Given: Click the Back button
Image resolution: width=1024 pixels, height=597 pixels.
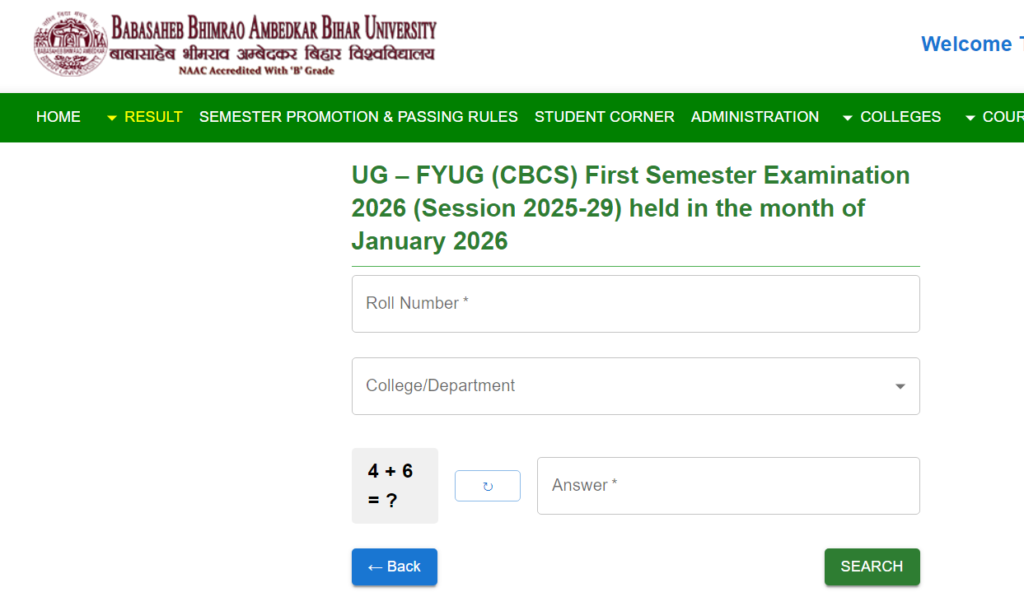Looking at the screenshot, I should pos(394,566).
